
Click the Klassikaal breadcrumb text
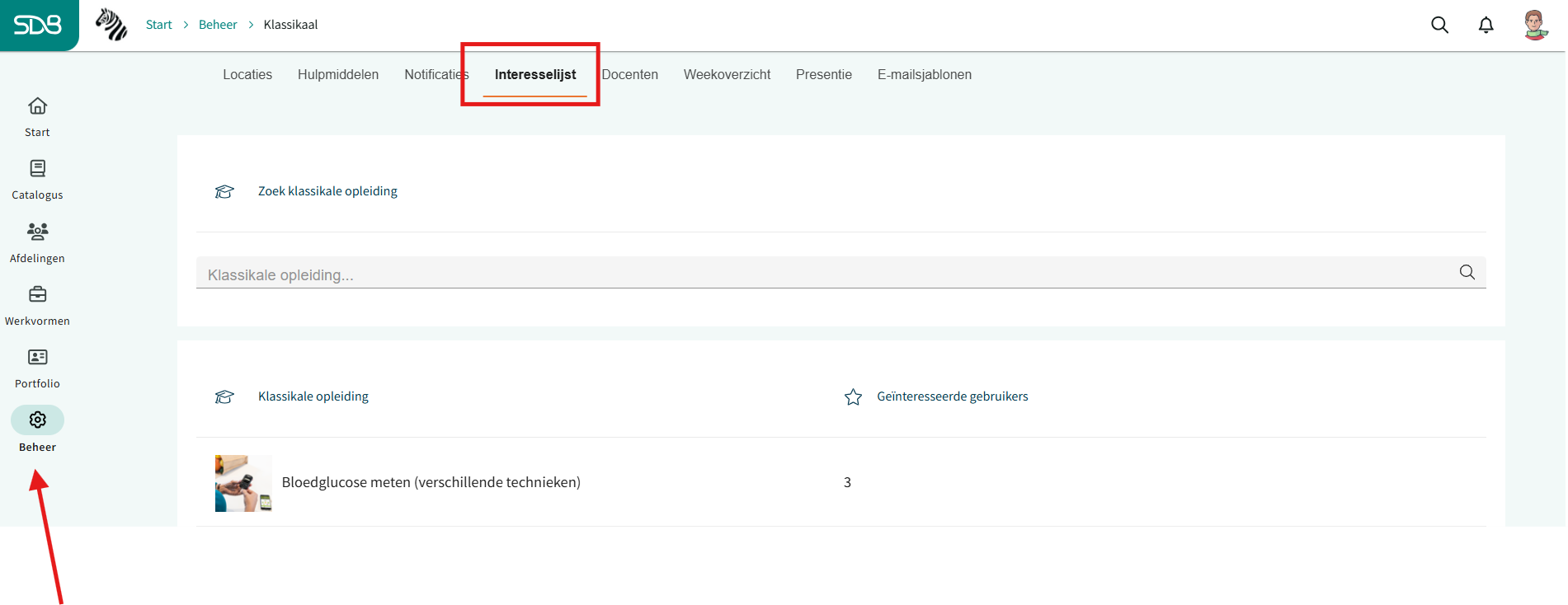click(x=290, y=25)
